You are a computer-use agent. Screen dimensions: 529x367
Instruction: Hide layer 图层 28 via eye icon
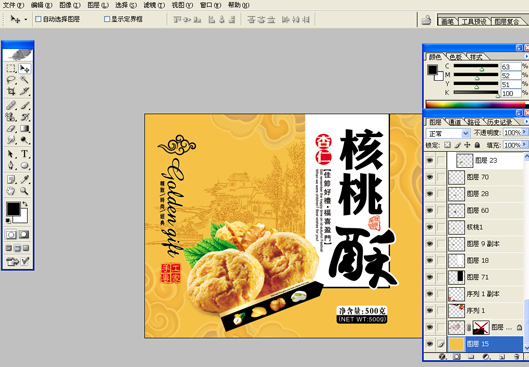pyautogui.click(x=430, y=194)
